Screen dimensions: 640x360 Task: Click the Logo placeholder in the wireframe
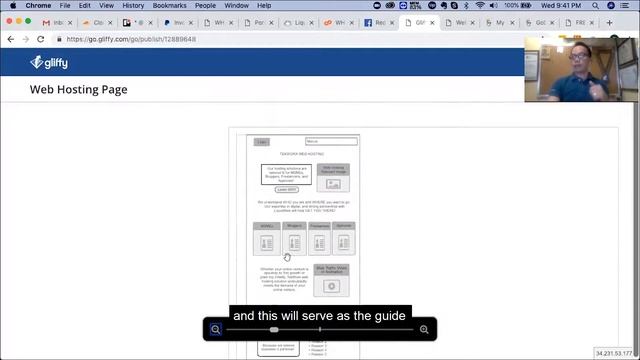click(262, 142)
